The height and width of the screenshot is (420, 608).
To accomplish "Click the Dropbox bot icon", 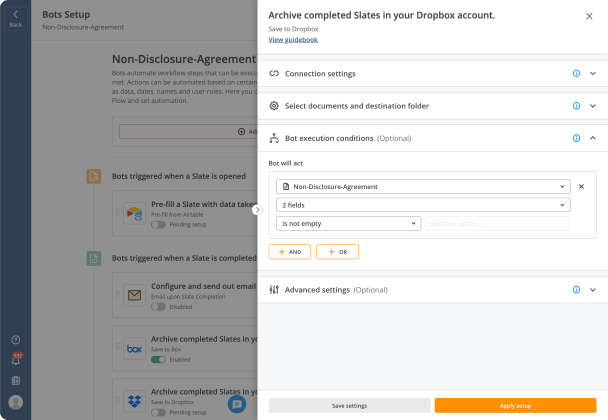I will (x=135, y=401).
